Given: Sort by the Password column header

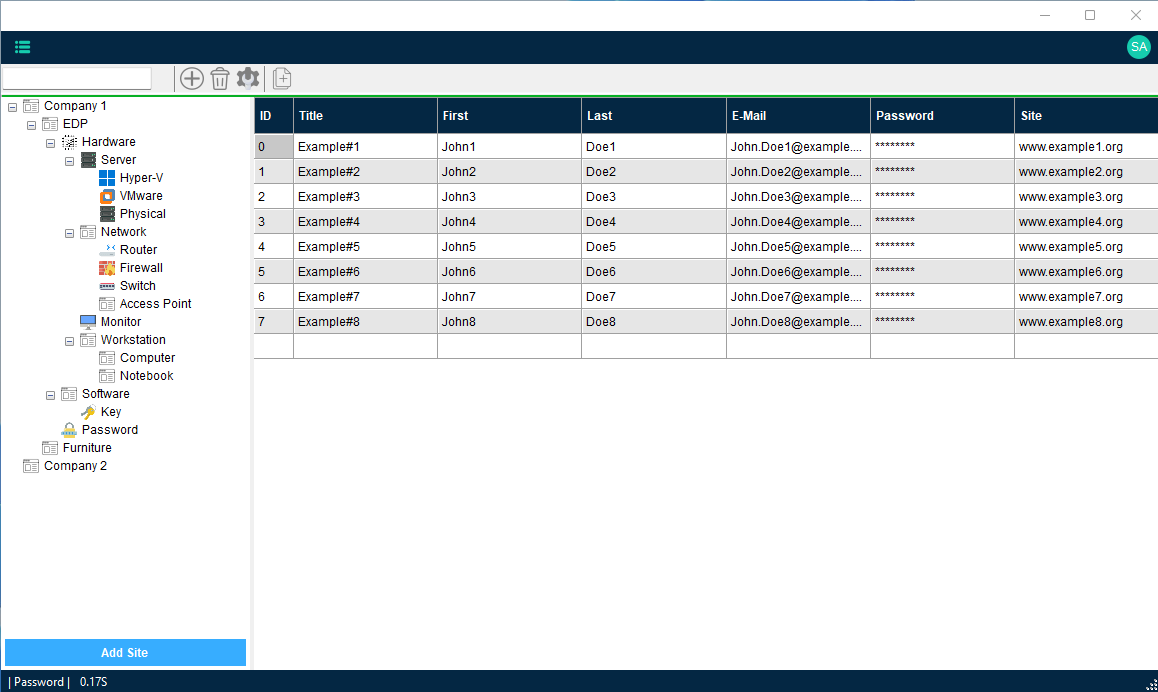Looking at the screenshot, I should pyautogui.click(x=942, y=115).
